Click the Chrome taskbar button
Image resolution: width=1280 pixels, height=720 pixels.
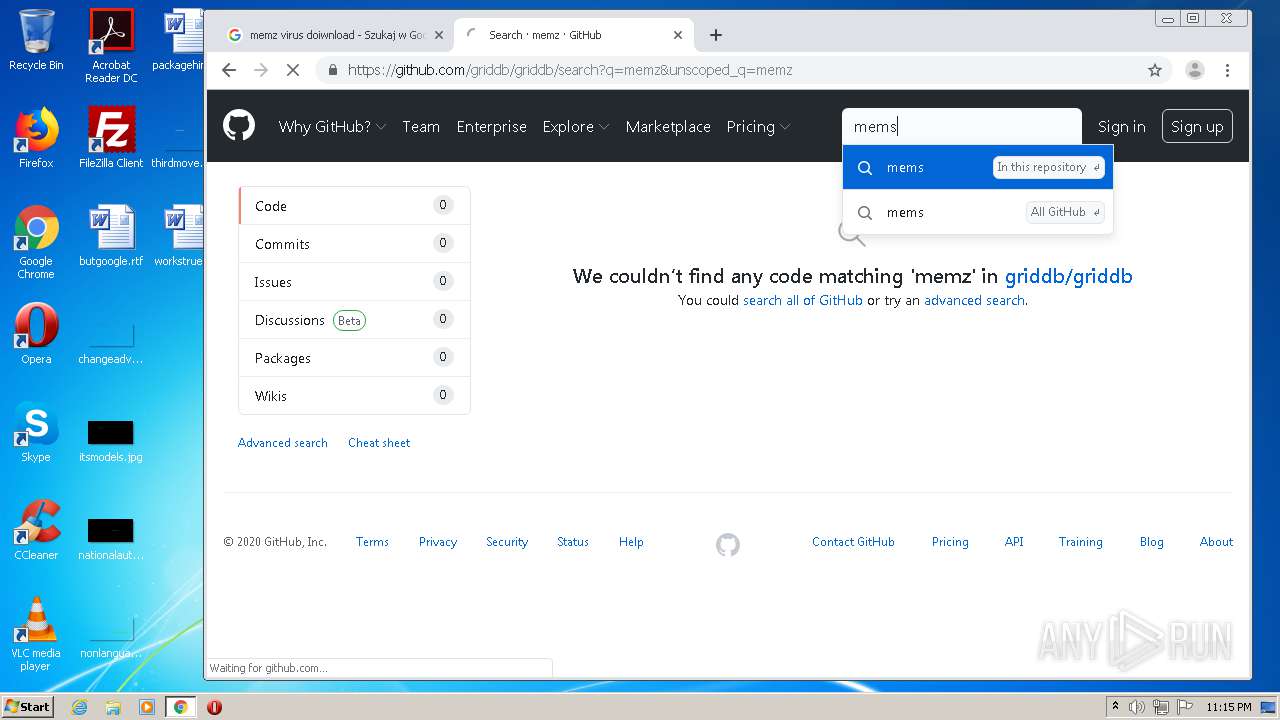pos(180,707)
